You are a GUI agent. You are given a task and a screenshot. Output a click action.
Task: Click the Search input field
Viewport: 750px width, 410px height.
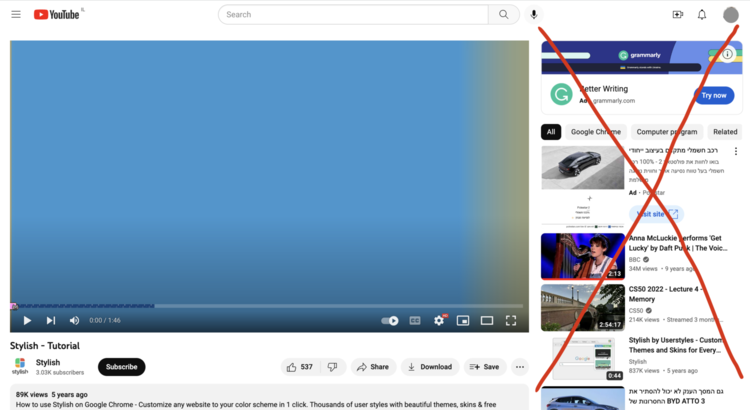point(353,14)
